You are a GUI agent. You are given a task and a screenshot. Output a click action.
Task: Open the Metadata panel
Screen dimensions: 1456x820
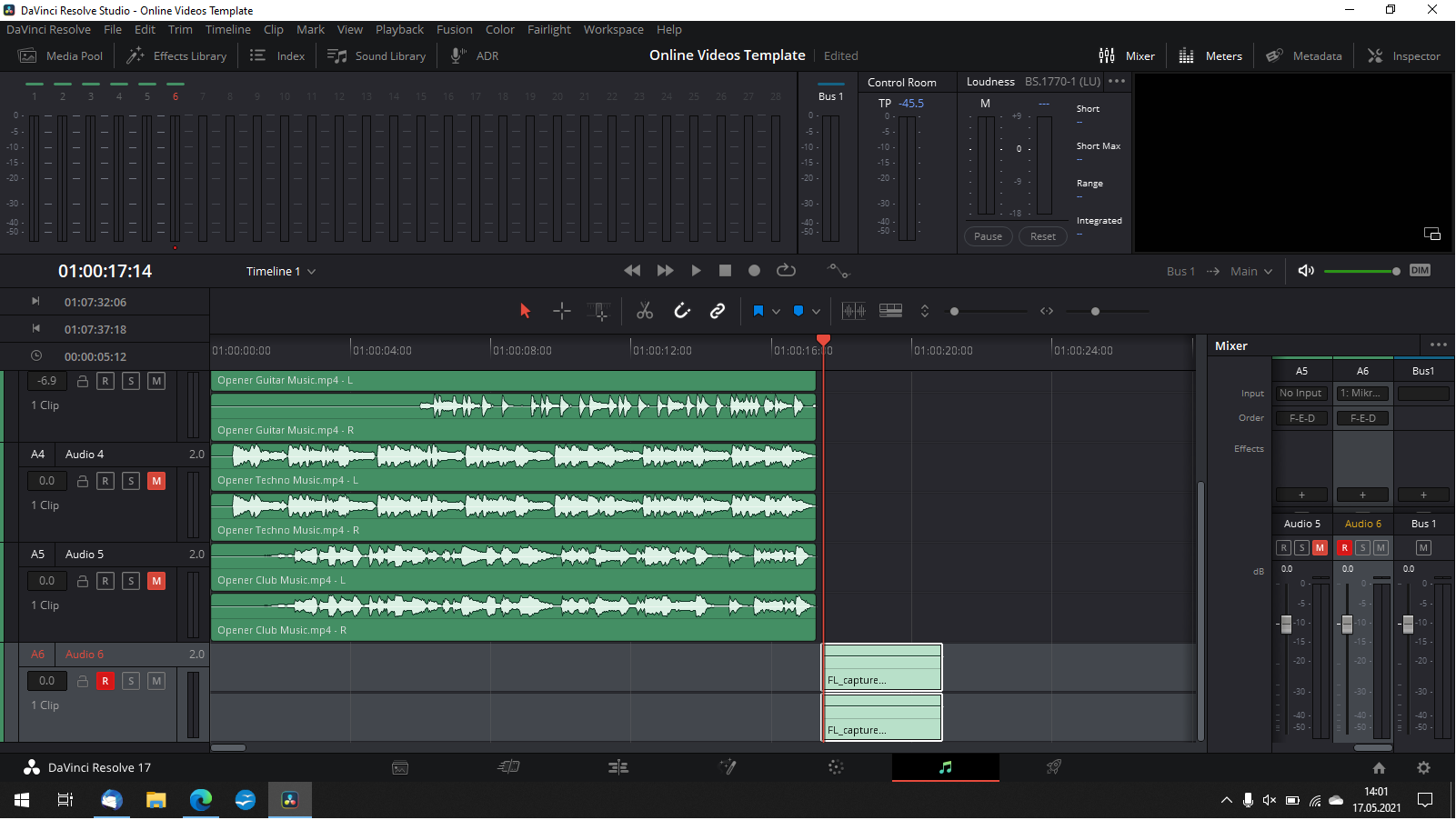1304,56
